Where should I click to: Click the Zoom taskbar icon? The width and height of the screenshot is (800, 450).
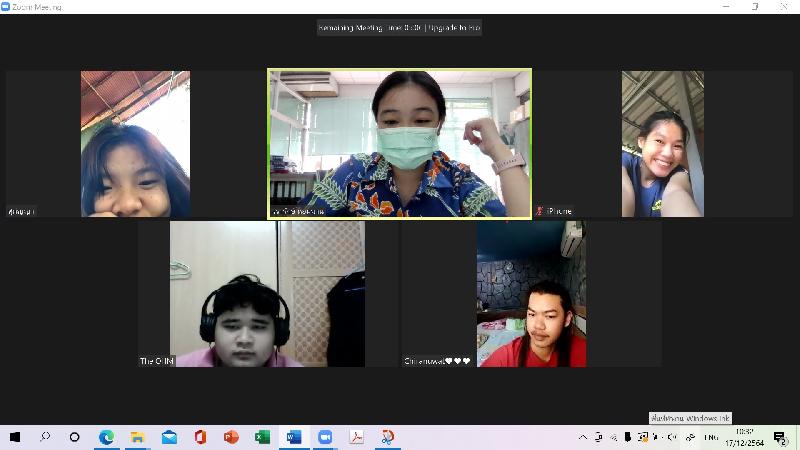(324, 437)
